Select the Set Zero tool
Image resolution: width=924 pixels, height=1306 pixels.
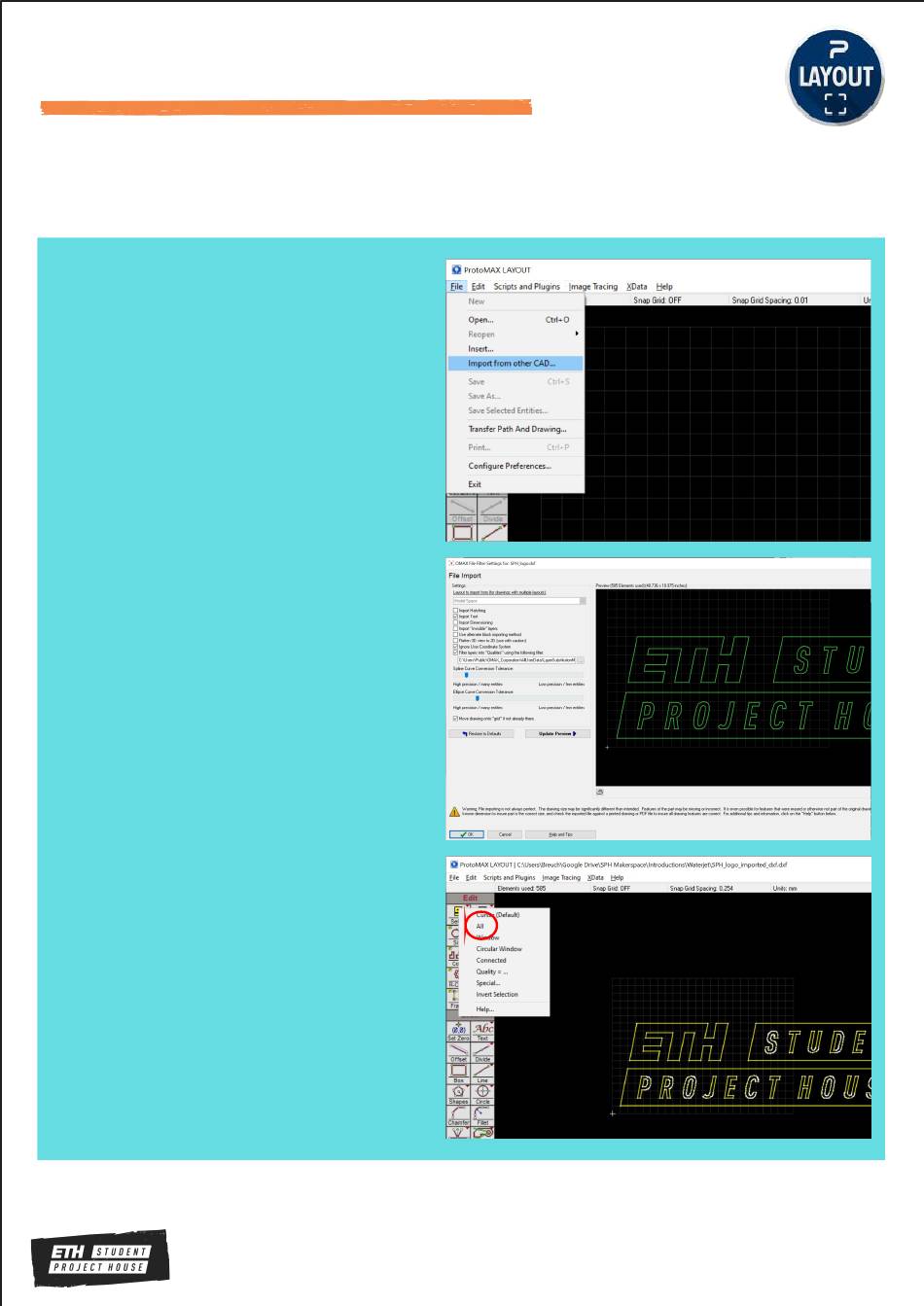pyautogui.click(x=458, y=1030)
